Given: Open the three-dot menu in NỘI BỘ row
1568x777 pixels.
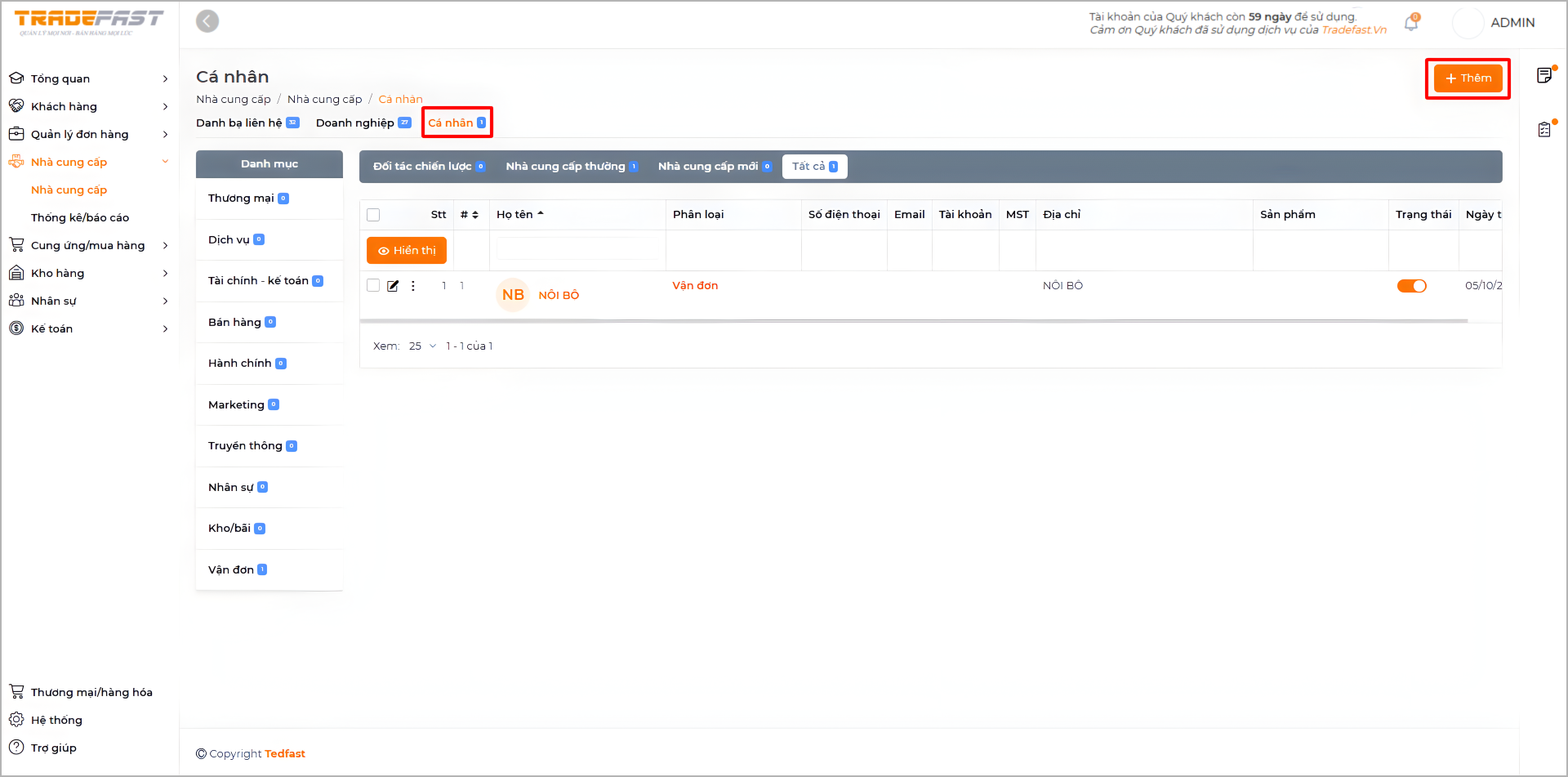Looking at the screenshot, I should click(x=413, y=286).
